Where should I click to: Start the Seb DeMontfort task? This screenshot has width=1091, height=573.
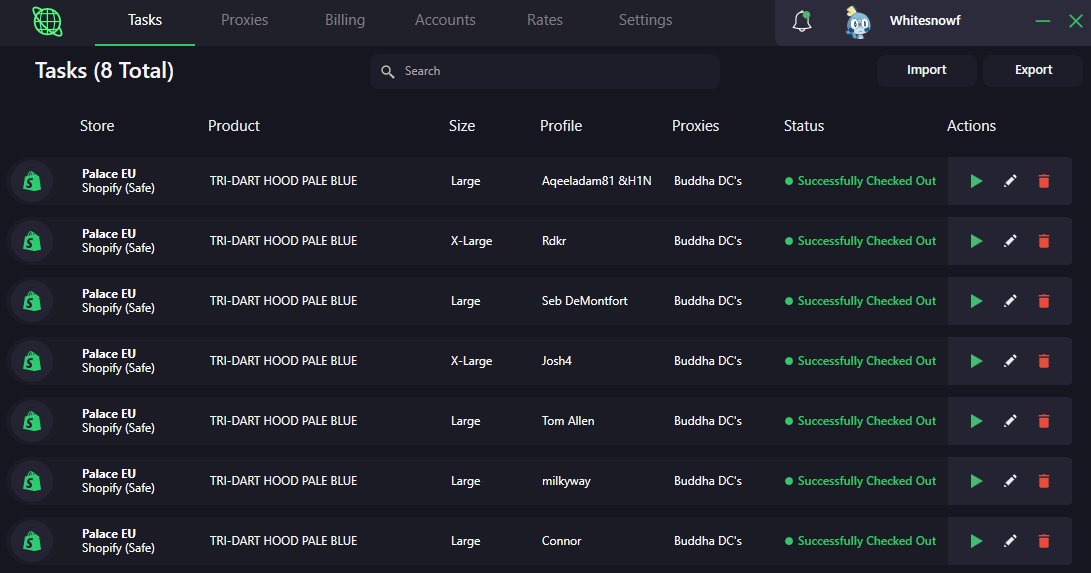[x=976, y=301]
